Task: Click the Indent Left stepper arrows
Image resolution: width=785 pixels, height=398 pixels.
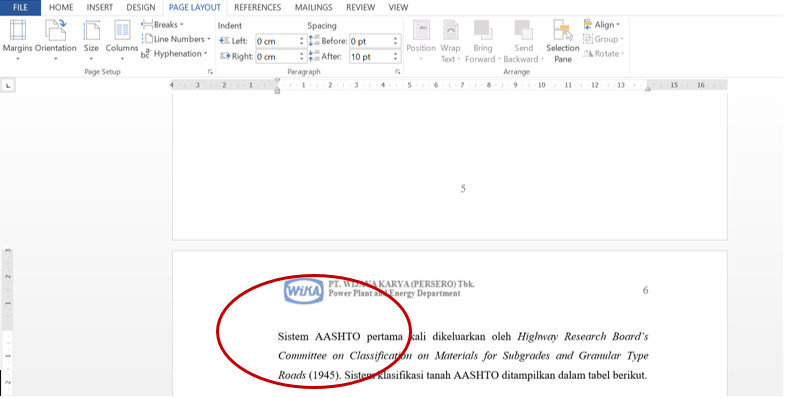Action: pos(302,41)
